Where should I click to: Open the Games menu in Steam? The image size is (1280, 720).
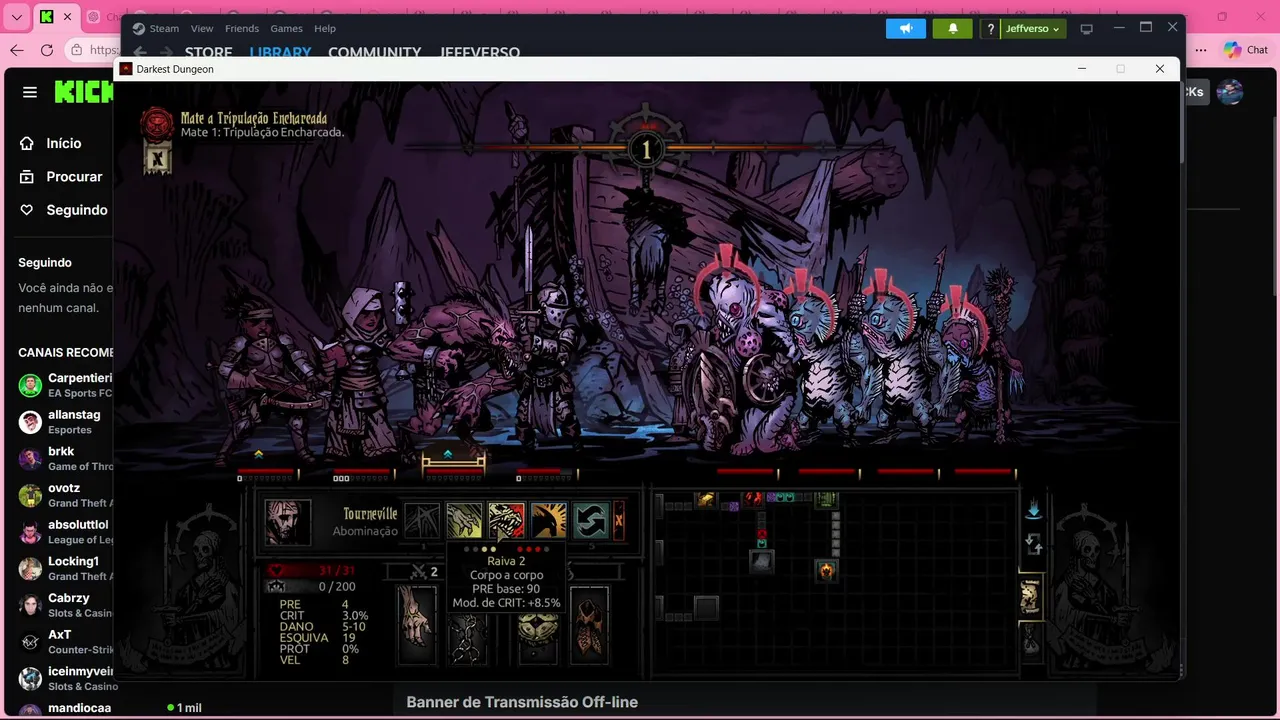[x=286, y=28]
